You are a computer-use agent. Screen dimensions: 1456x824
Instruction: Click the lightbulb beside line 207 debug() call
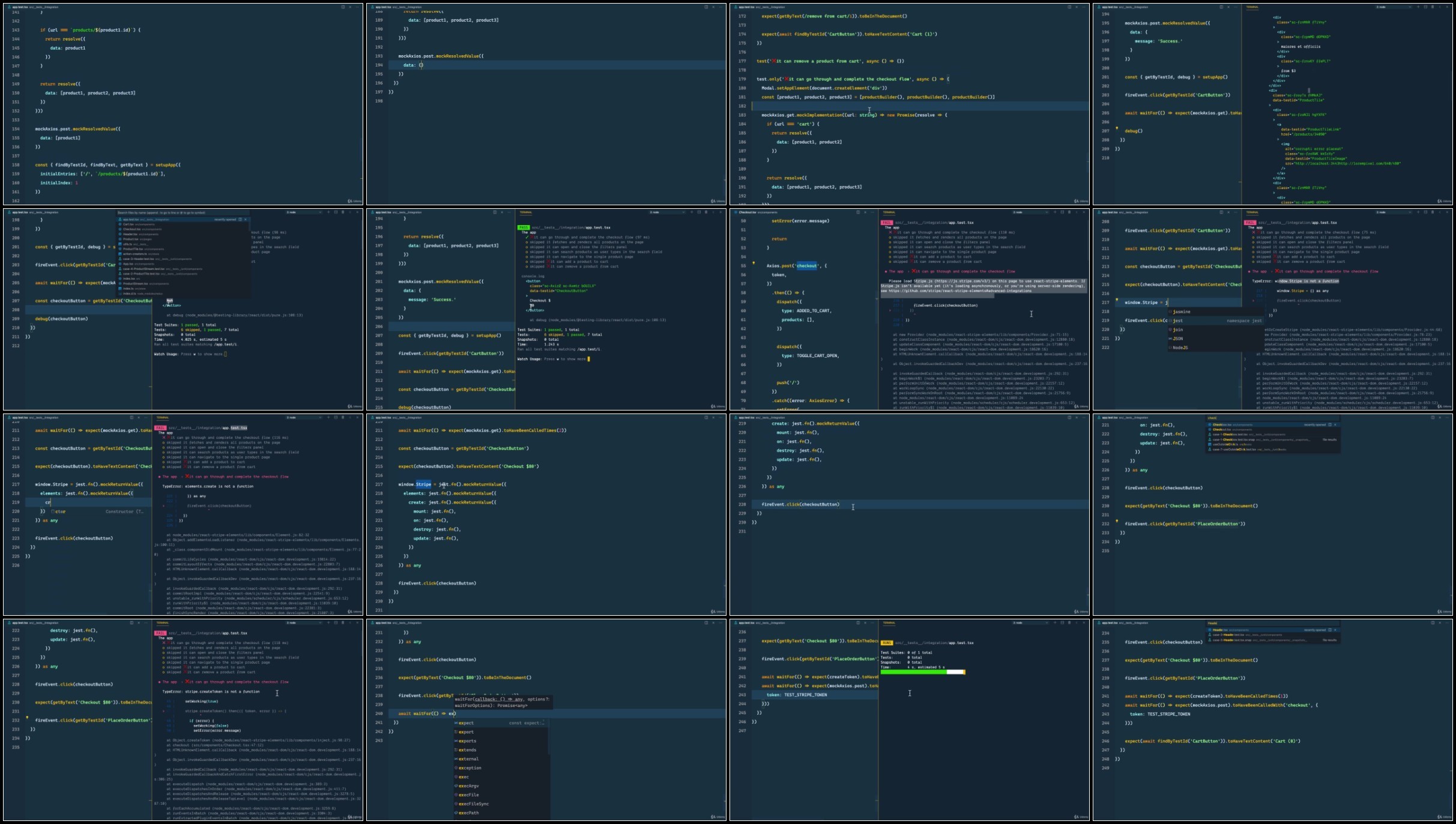(1117, 128)
